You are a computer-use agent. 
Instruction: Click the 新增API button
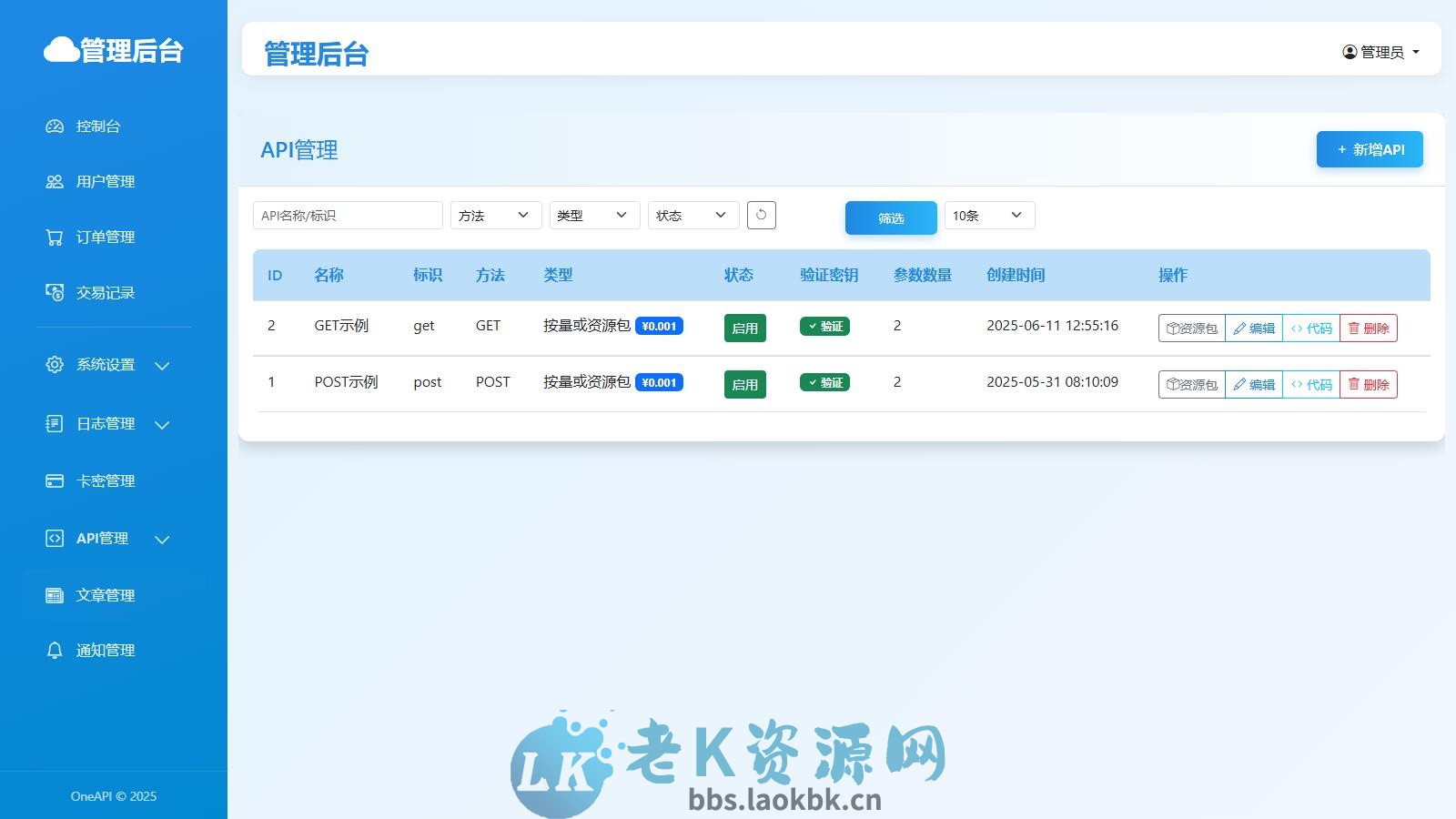click(x=1369, y=148)
